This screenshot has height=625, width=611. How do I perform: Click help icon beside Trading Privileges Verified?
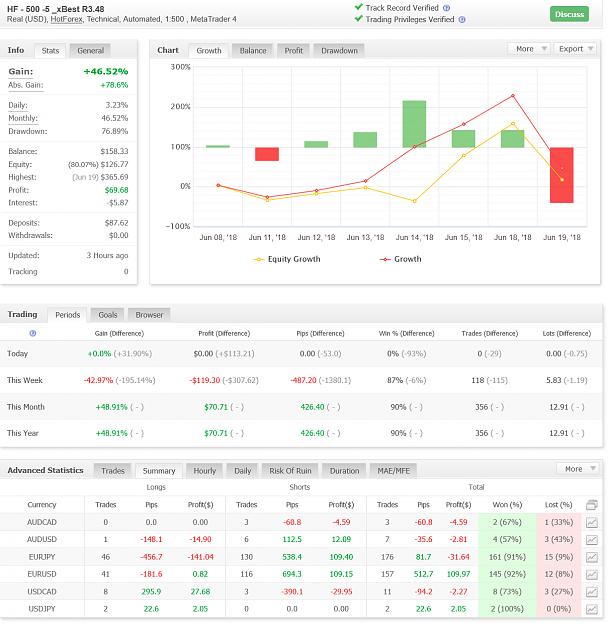point(462,20)
